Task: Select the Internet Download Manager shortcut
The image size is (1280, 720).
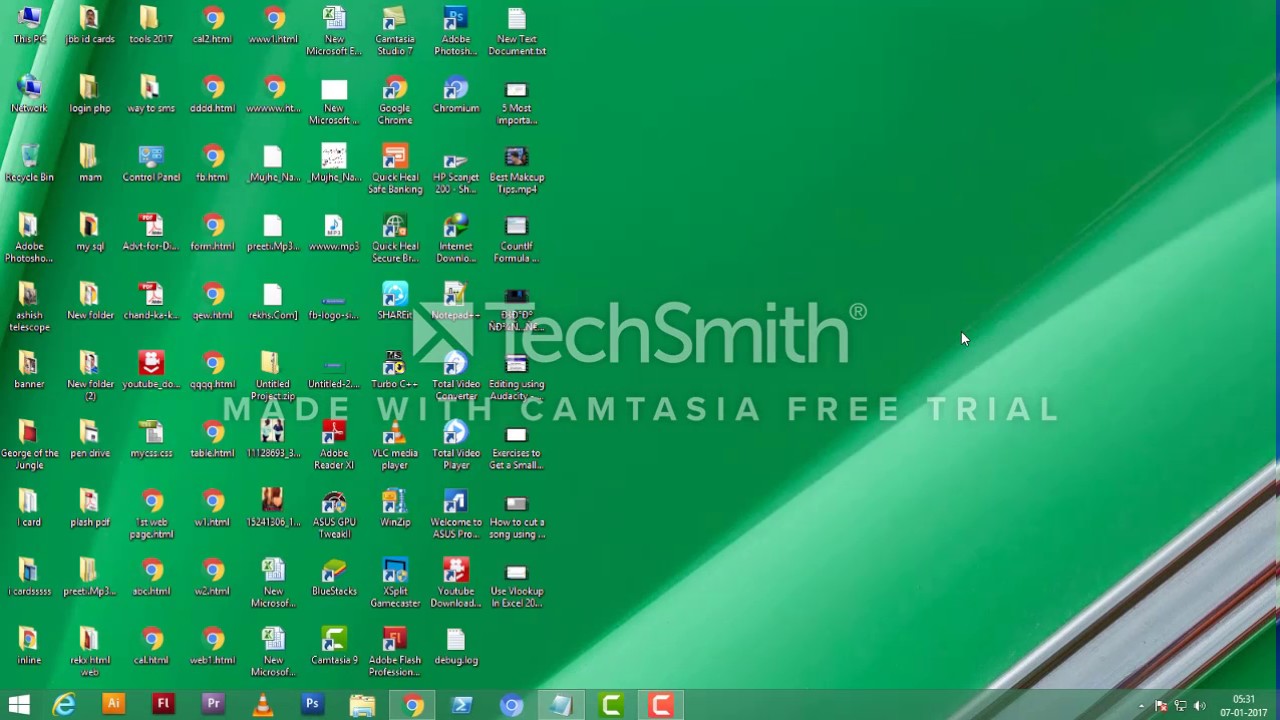Action: coord(456,239)
